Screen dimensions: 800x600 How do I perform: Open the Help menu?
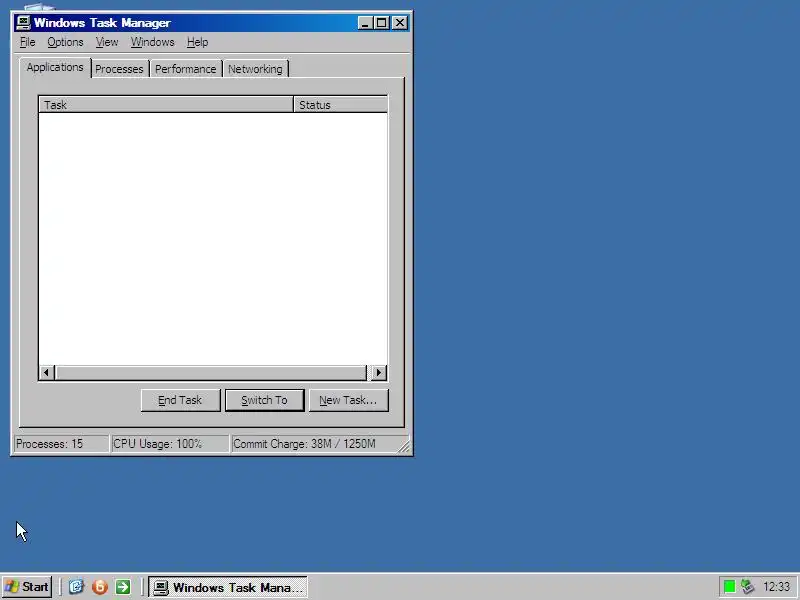pyautogui.click(x=197, y=42)
